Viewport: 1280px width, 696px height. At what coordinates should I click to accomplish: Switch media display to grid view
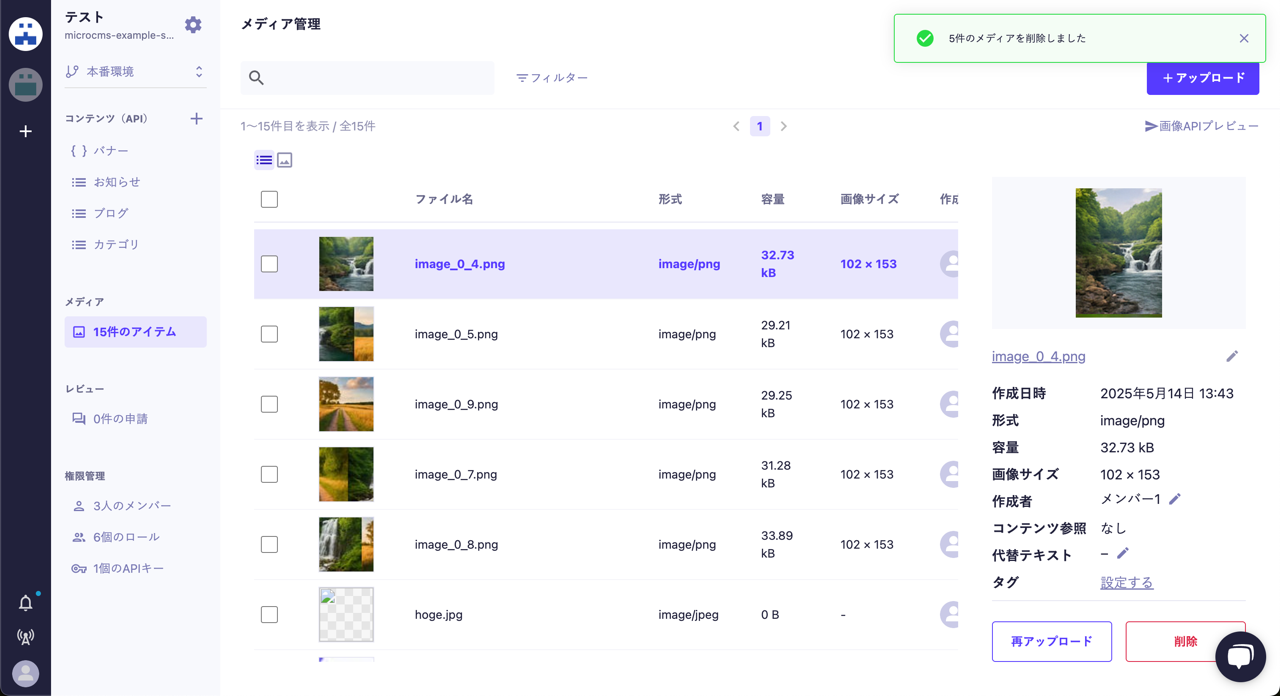(284, 159)
